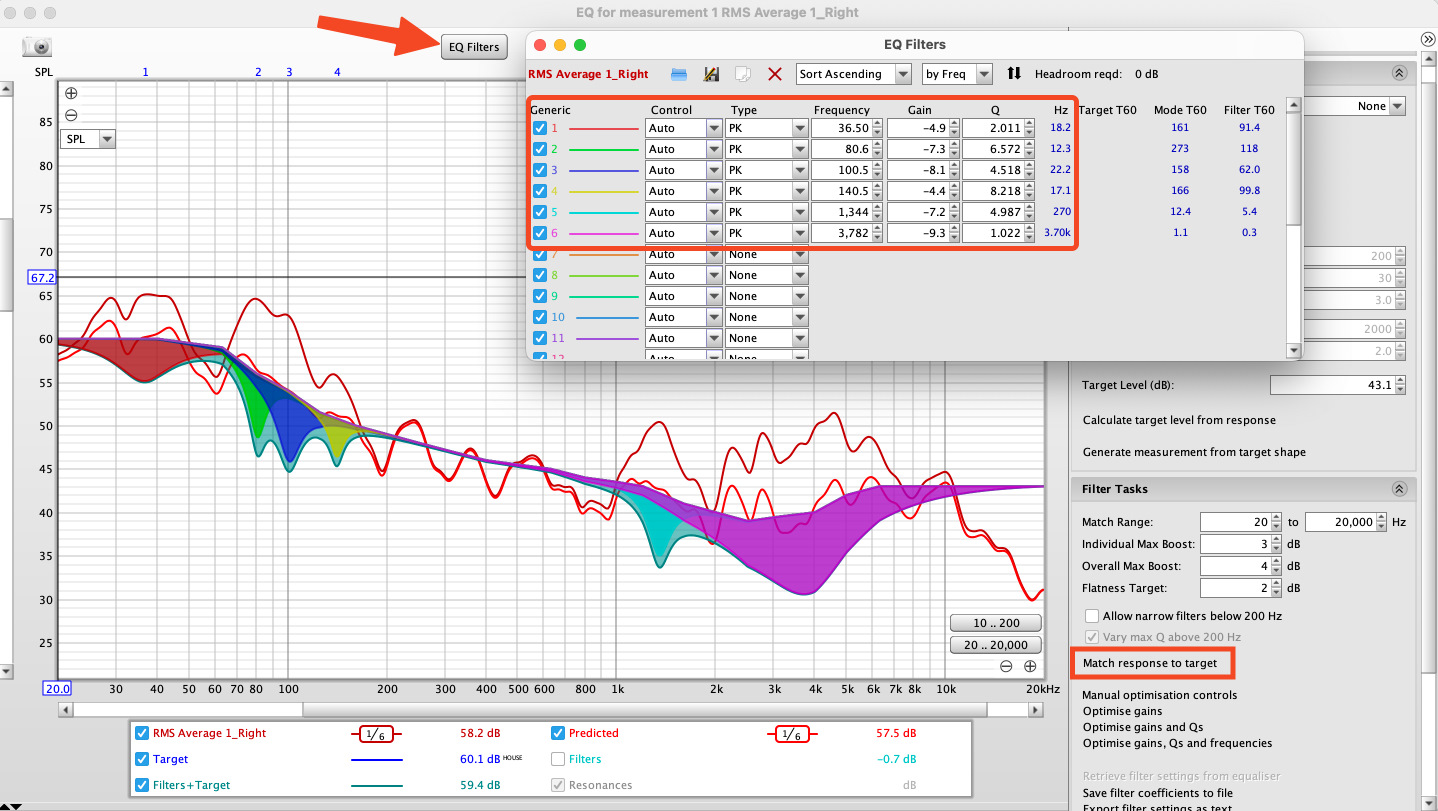
Task: Increase filter 1 frequency with the stepper
Action: pyautogui.click(x=877, y=124)
